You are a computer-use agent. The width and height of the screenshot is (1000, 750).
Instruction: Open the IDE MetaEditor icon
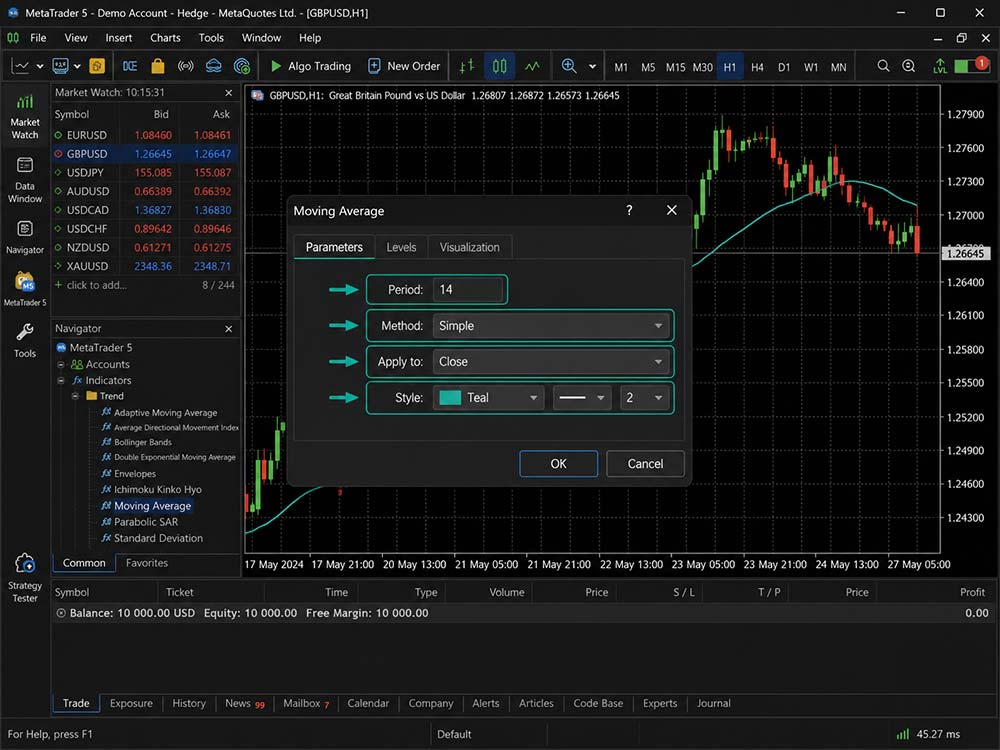(130, 66)
